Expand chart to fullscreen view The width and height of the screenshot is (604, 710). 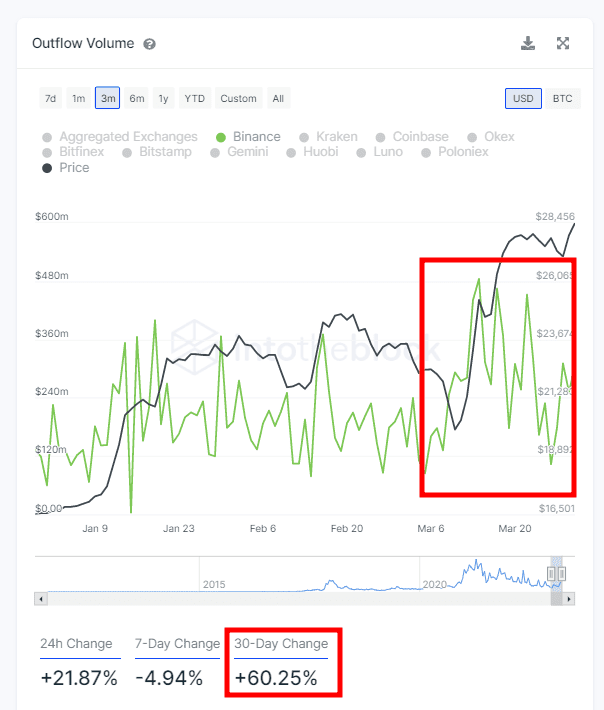click(x=563, y=43)
